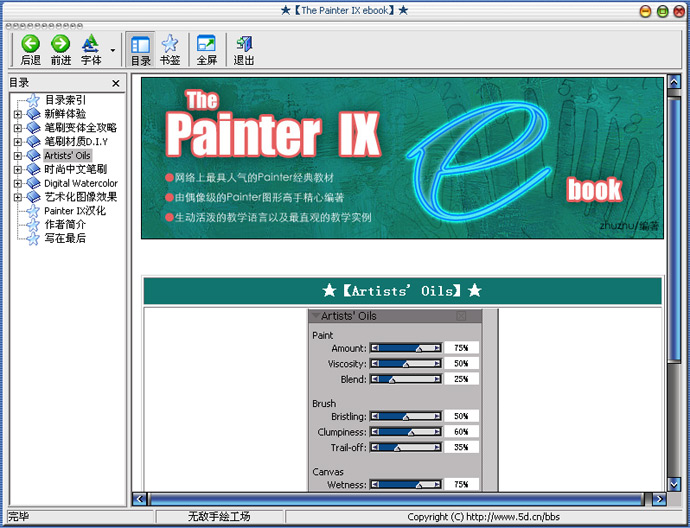The width and height of the screenshot is (690, 528).
Task: Select the Artists' Oils chapter label
Action: click(x=67, y=155)
